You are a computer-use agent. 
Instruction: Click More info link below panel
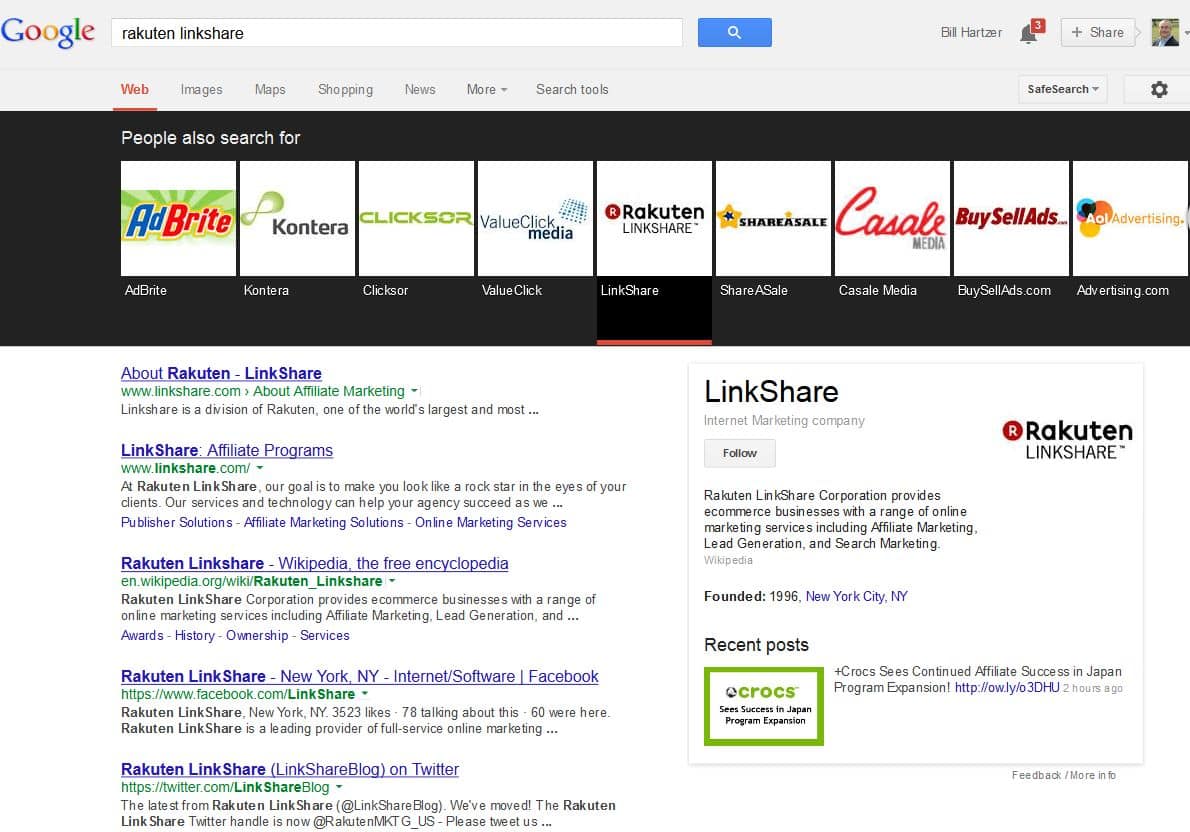pyautogui.click(x=1093, y=775)
